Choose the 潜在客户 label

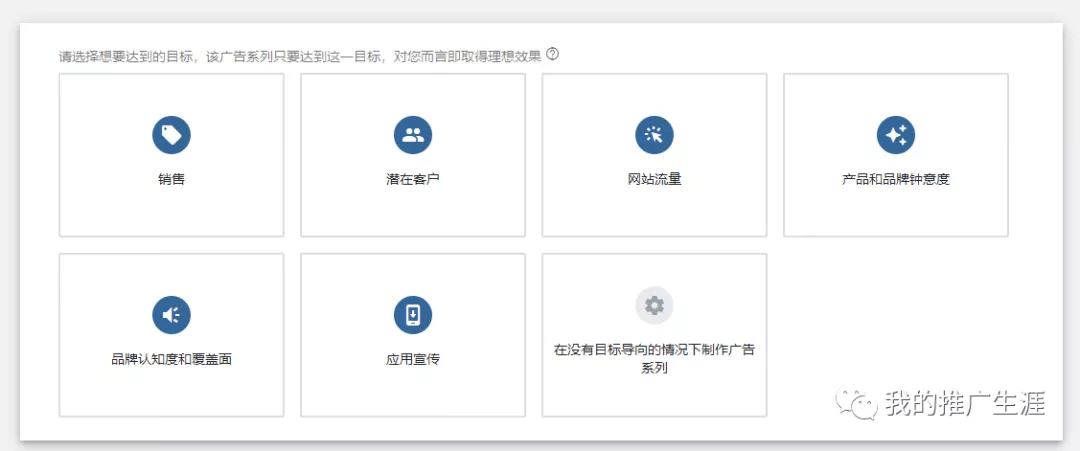coord(412,180)
